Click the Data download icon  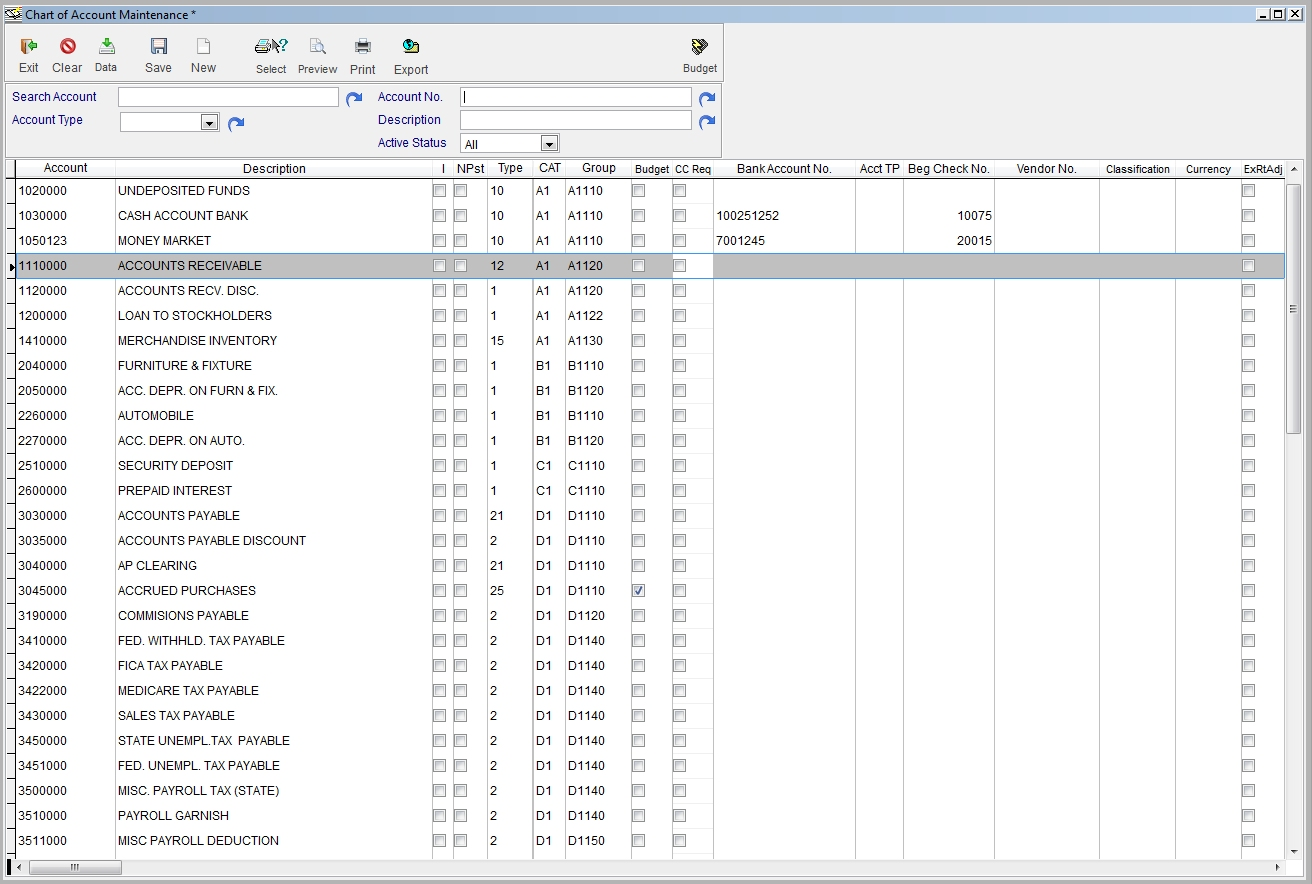tap(106, 47)
